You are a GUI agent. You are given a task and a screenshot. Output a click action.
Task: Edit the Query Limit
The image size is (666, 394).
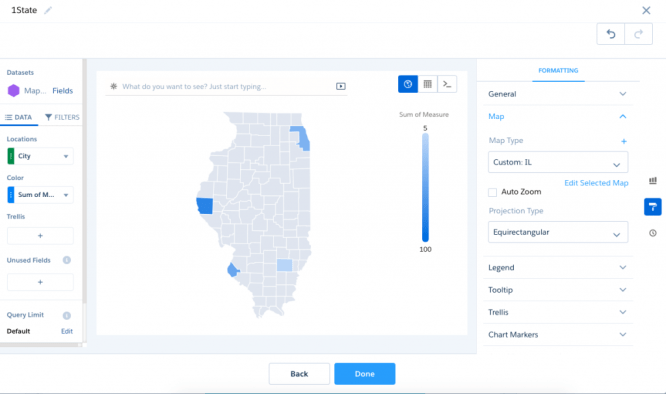(x=67, y=331)
